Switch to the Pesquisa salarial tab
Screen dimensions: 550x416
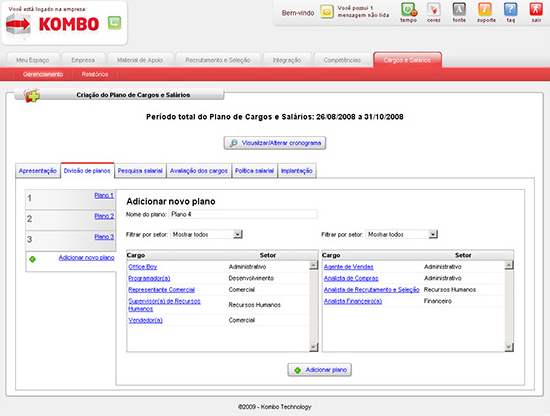click(x=140, y=171)
